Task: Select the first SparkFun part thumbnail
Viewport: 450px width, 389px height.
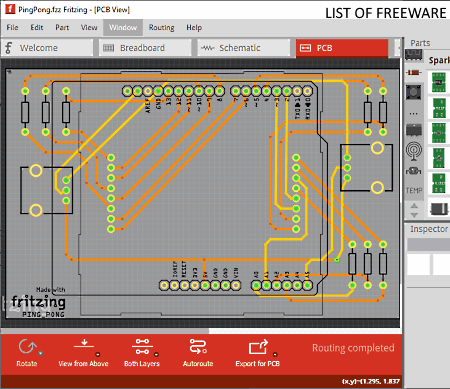Action: pos(439,82)
